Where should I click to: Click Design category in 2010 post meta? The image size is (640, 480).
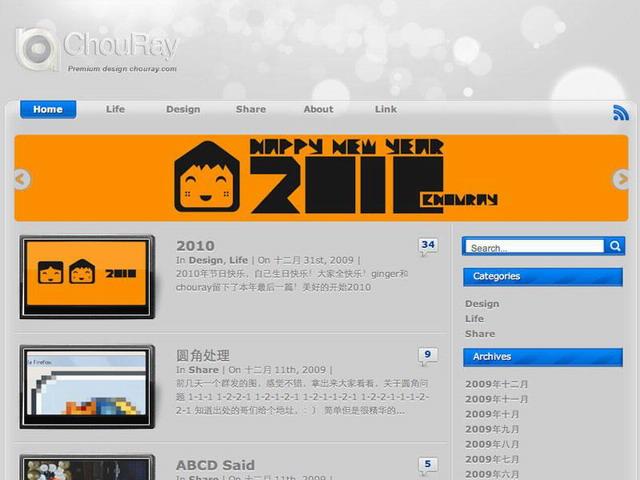tap(206, 260)
